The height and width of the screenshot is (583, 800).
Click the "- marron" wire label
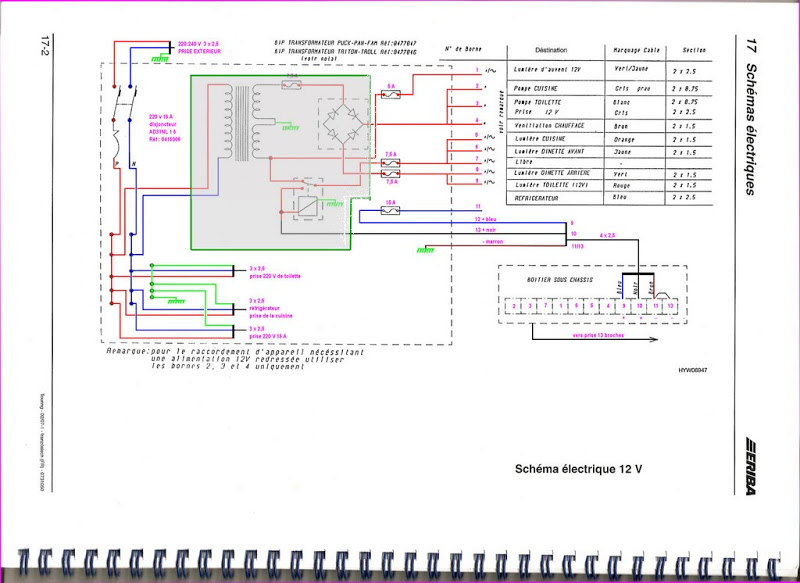(492, 241)
